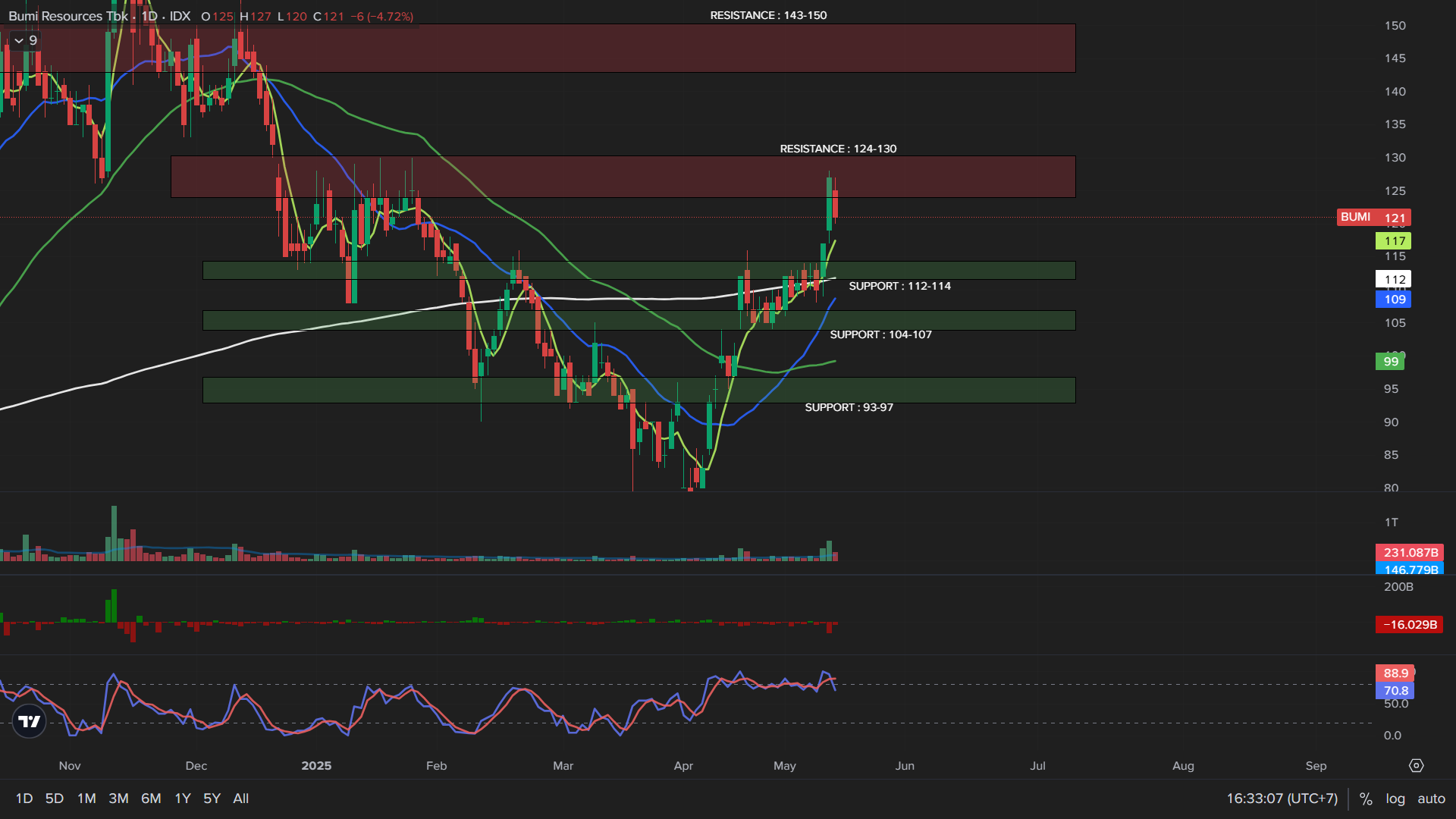Click the SUPPORT : 112-114 label
The width and height of the screenshot is (1456, 819).
(899, 286)
